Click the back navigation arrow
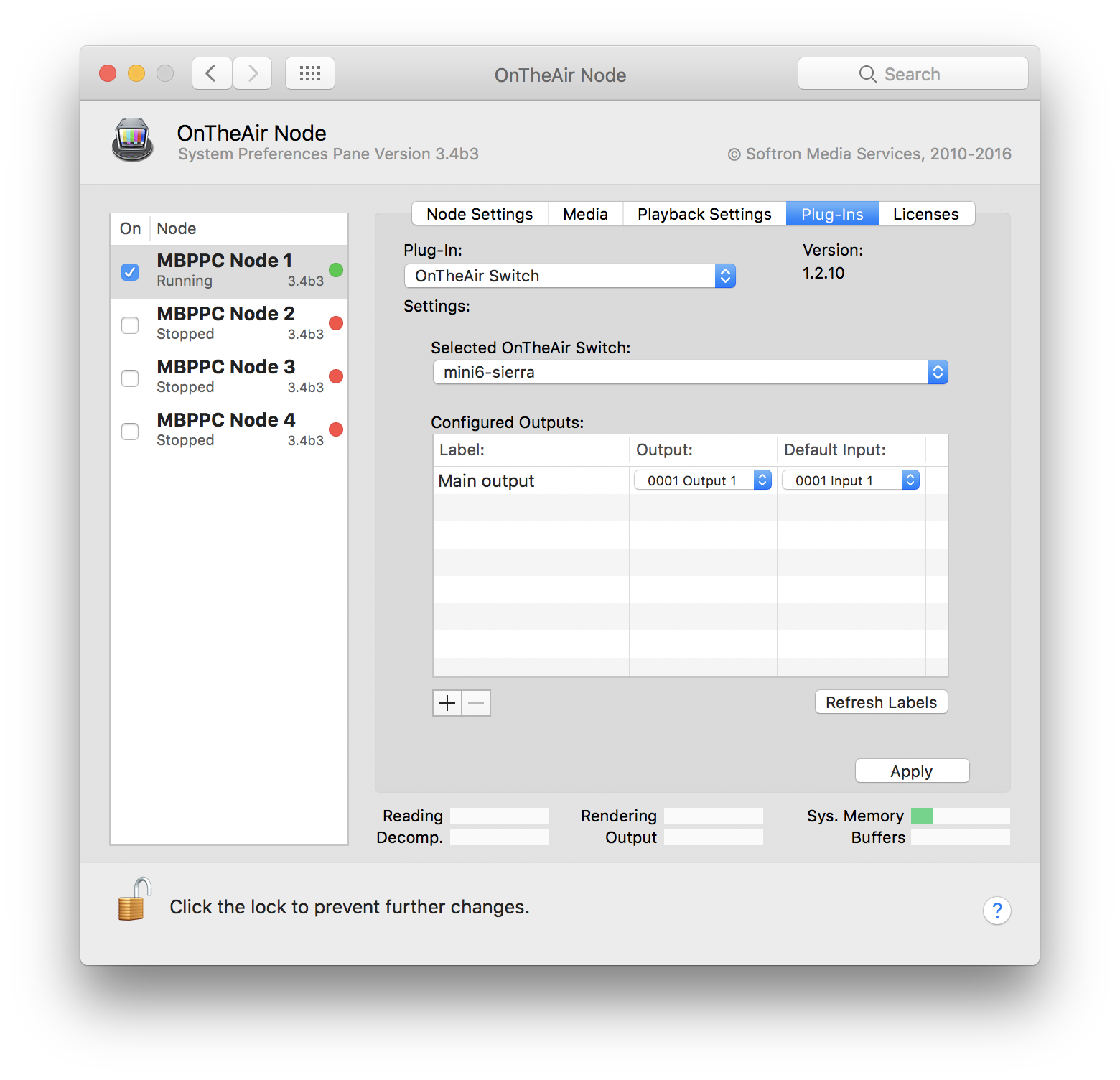Screen dimensions: 1120x1080 tap(212, 73)
